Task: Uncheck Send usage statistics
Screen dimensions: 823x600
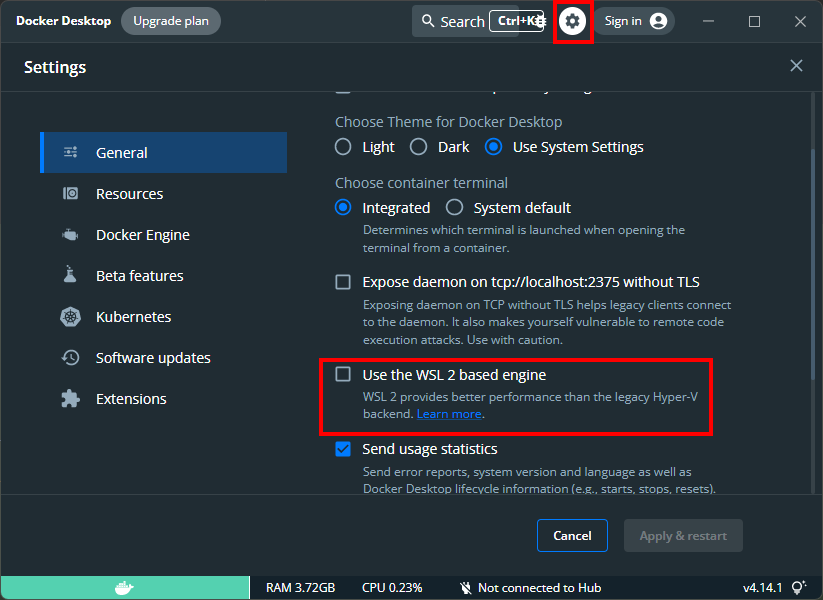Action: tap(343, 449)
